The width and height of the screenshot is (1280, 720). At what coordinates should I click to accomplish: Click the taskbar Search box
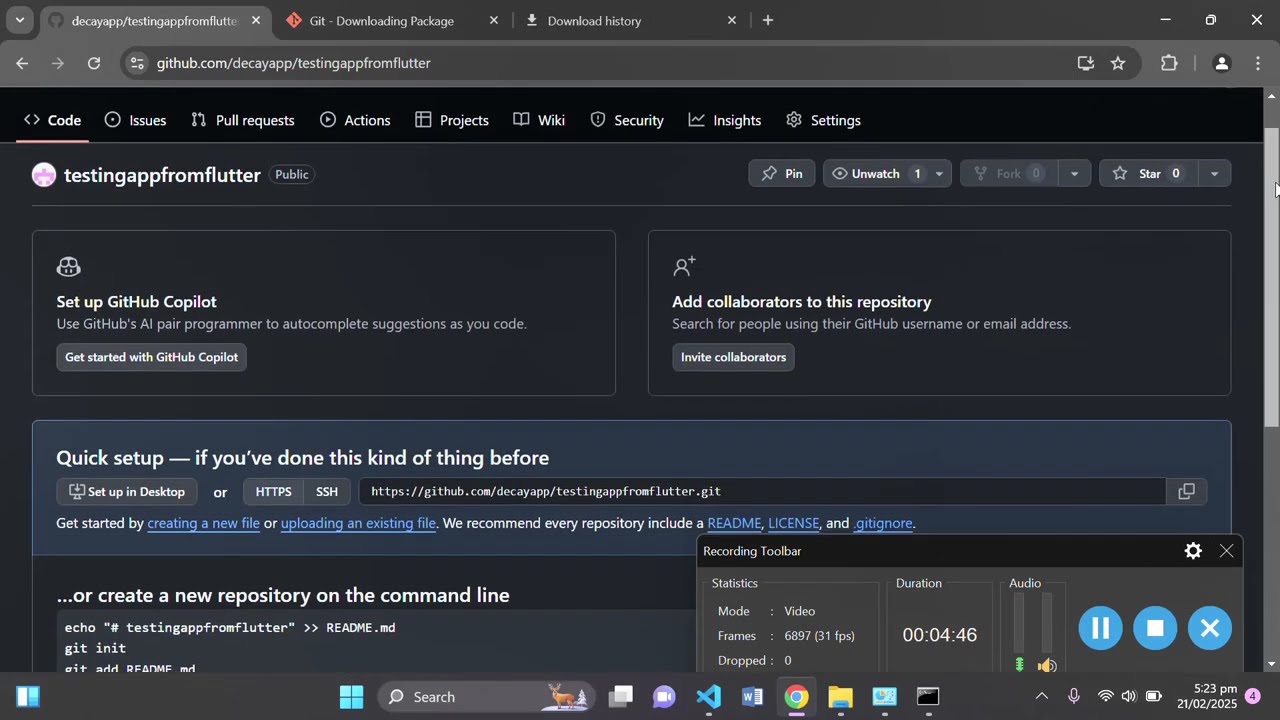coord(486,697)
